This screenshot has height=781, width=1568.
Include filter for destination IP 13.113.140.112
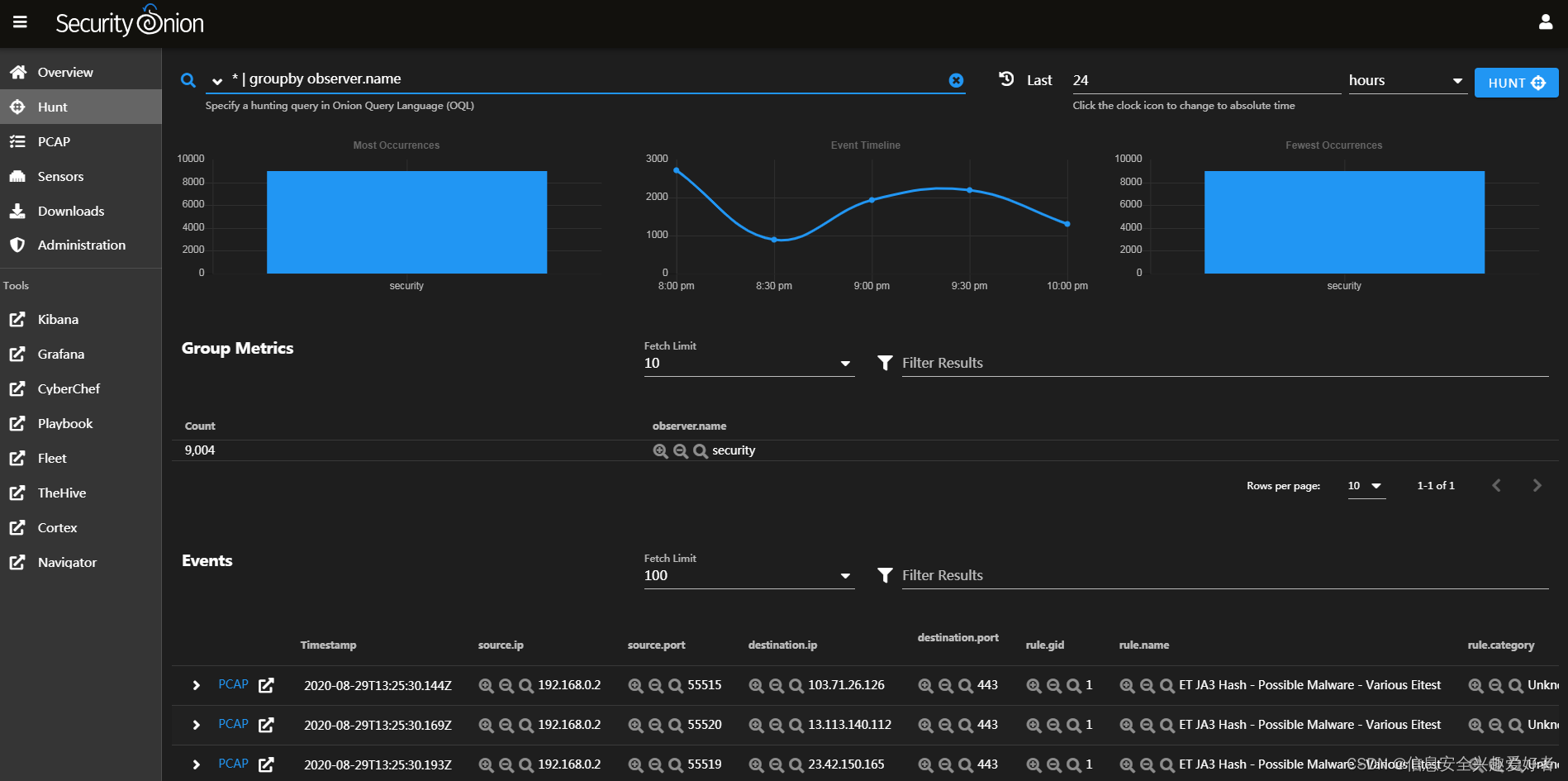click(x=756, y=725)
